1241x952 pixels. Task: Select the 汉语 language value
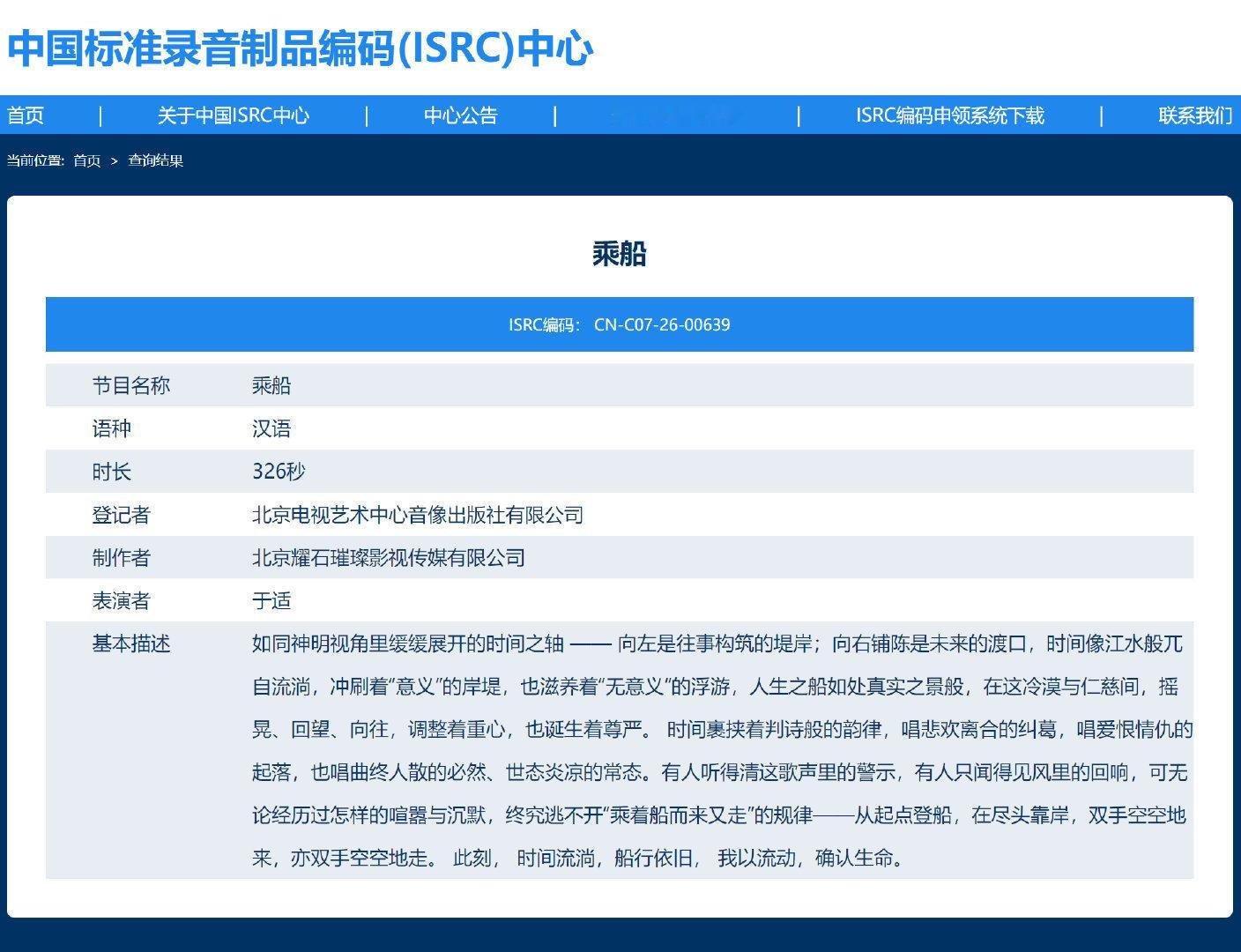(x=271, y=428)
